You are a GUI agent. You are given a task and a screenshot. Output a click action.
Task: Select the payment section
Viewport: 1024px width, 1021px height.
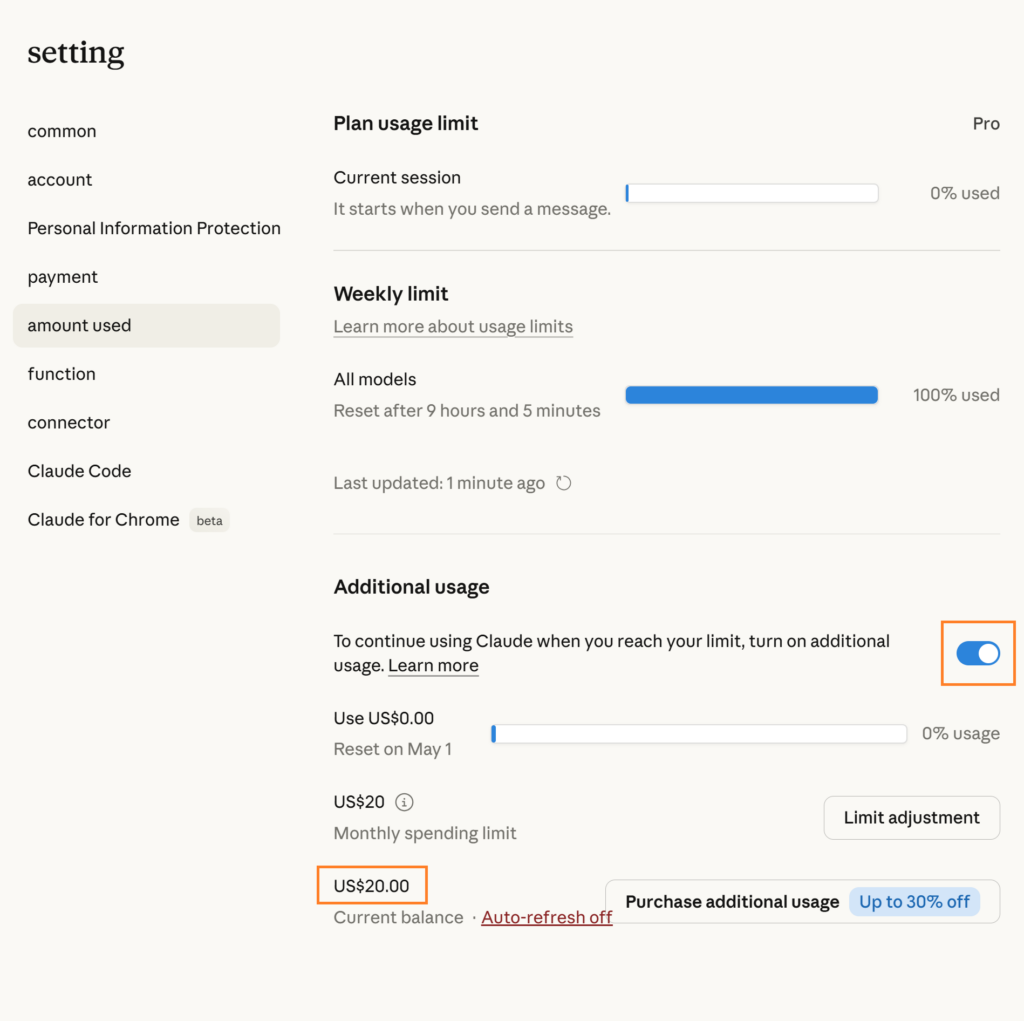63,277
